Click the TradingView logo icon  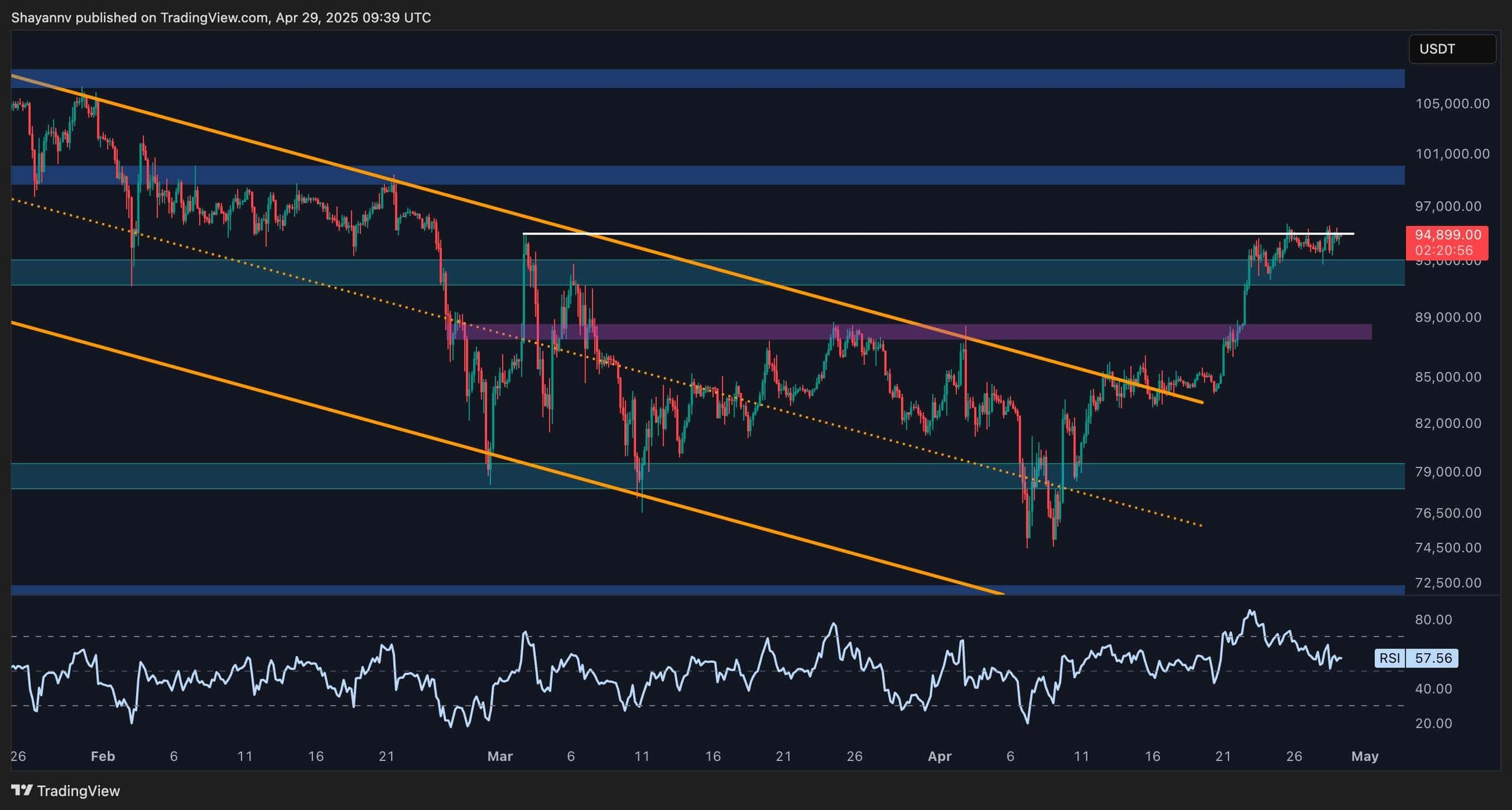coord(22,790)
